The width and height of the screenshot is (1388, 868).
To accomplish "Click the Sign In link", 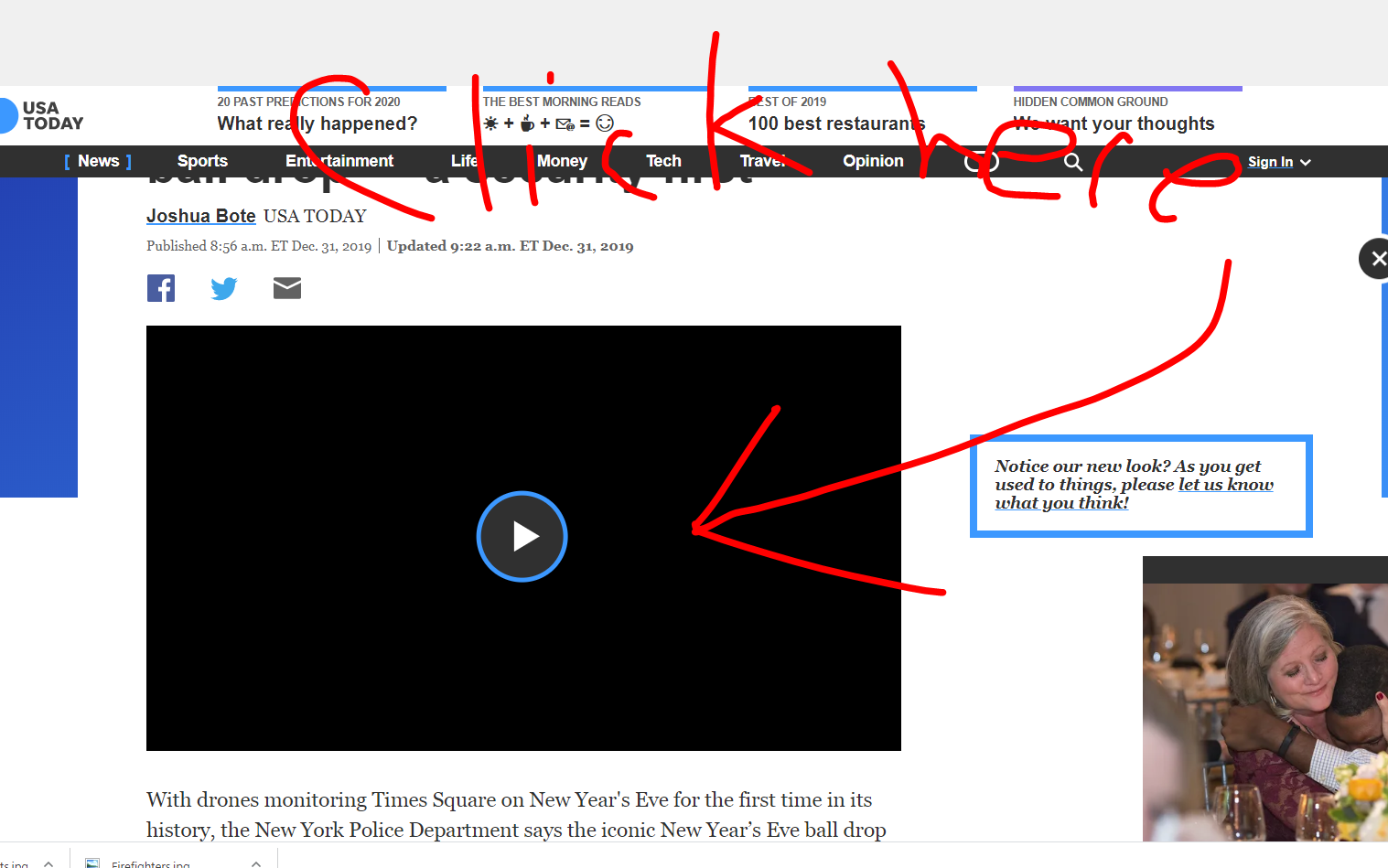I will point(1270,162).
